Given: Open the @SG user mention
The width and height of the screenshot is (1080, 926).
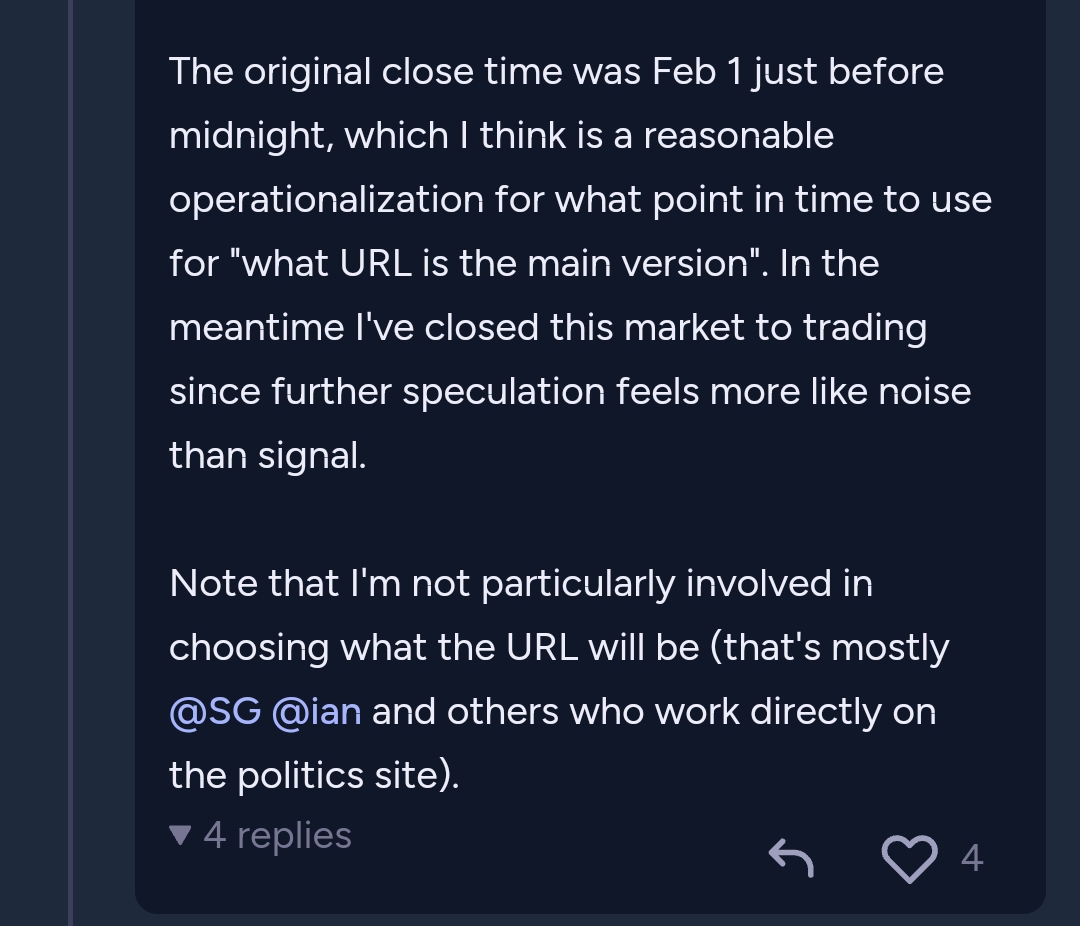Looking at the screenshot, I should tap(215, 711).
